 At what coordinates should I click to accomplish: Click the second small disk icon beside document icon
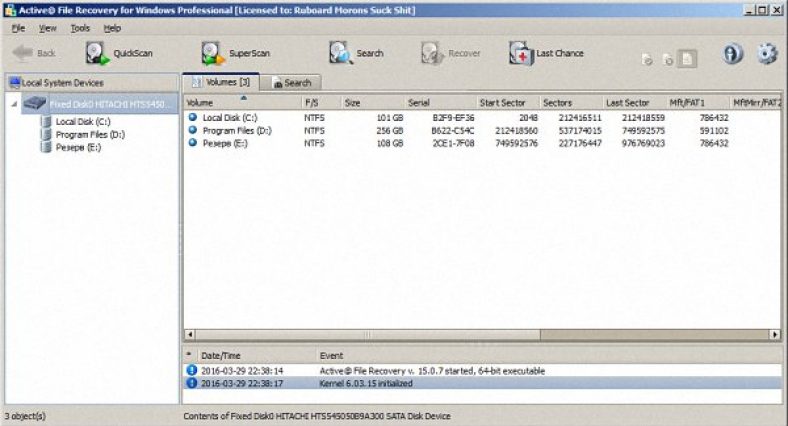(x=668, y=60)
